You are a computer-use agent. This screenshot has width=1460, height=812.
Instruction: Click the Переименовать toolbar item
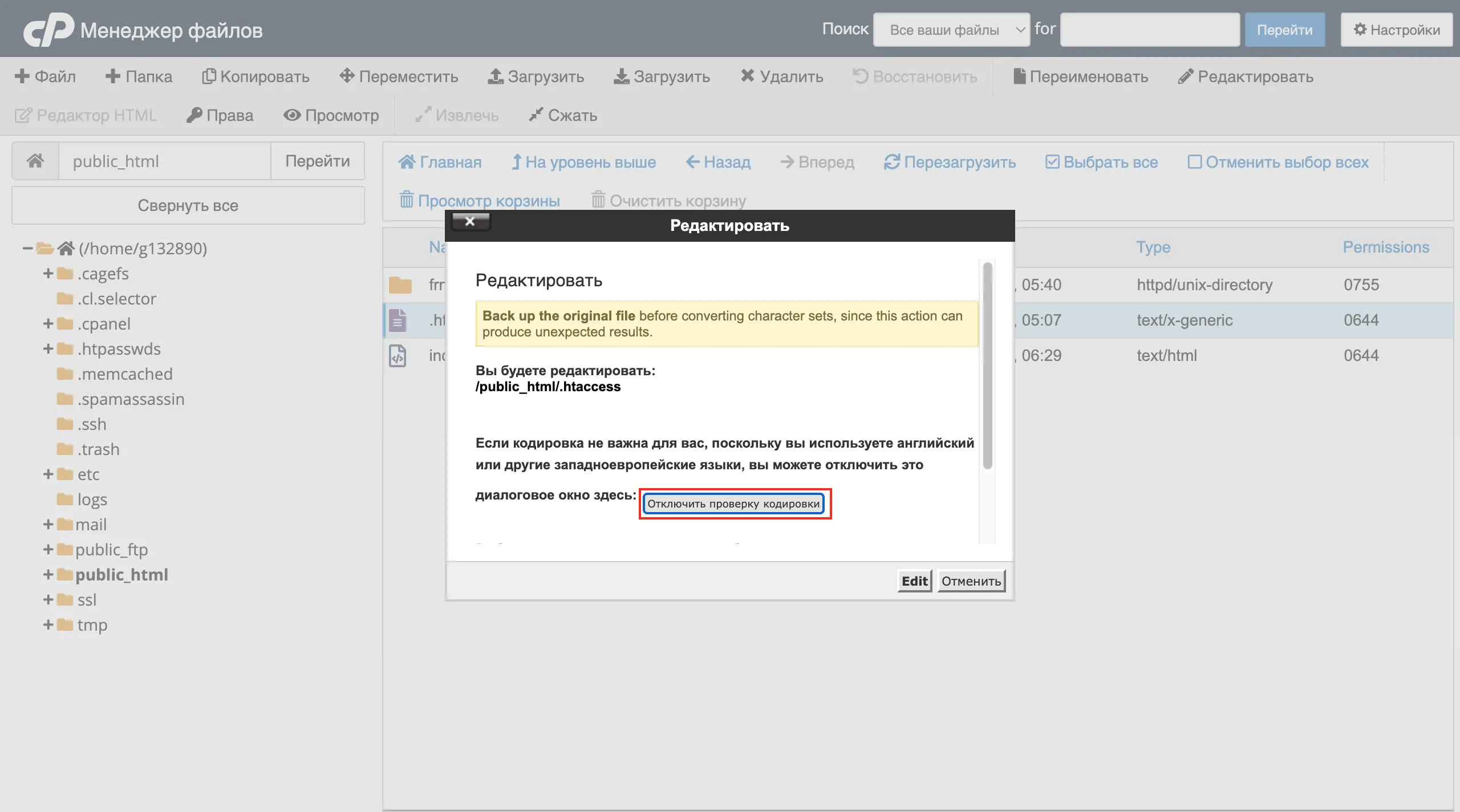[1080, 76]
